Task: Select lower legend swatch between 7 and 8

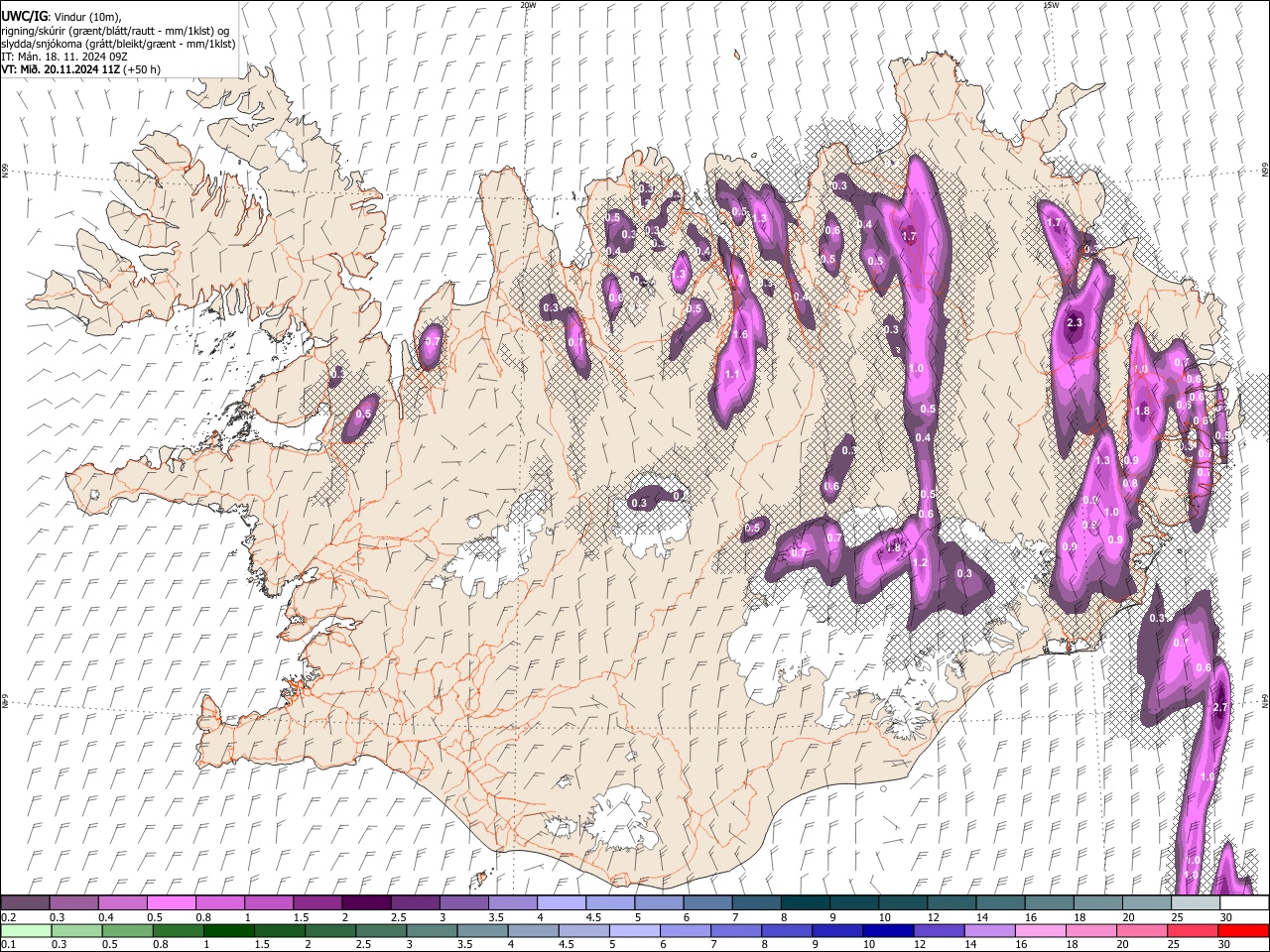Action: (x=738, y=931)
